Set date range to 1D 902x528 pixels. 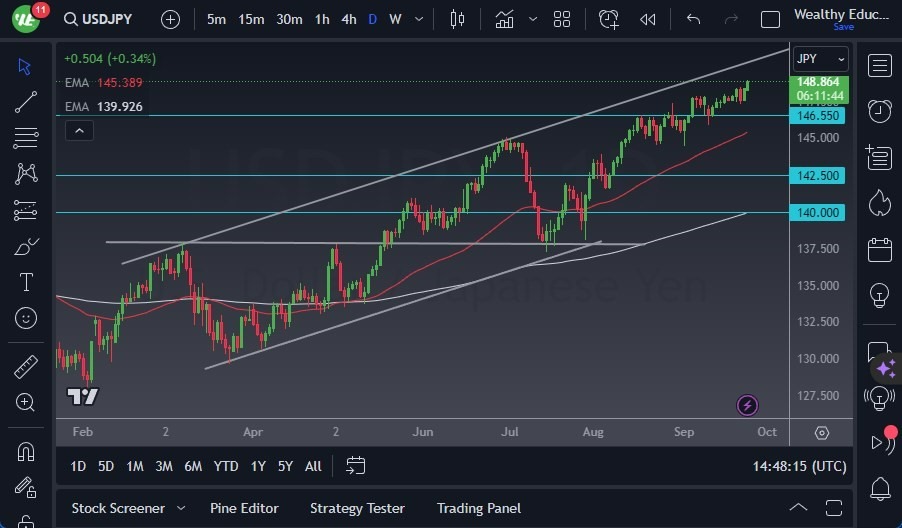point(78,466)
